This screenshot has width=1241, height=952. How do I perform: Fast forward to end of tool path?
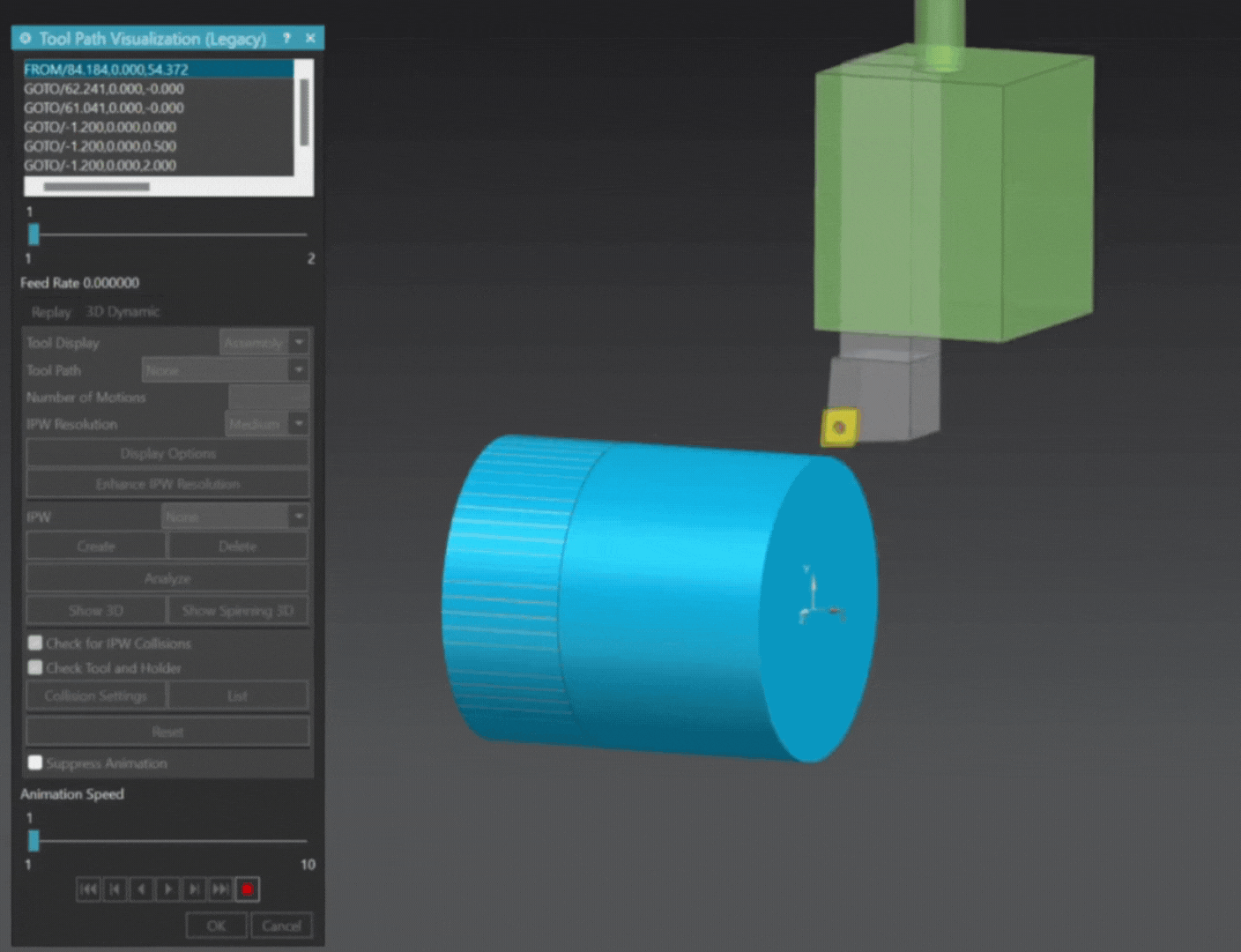pyautogui.click(x=221, y=889)
